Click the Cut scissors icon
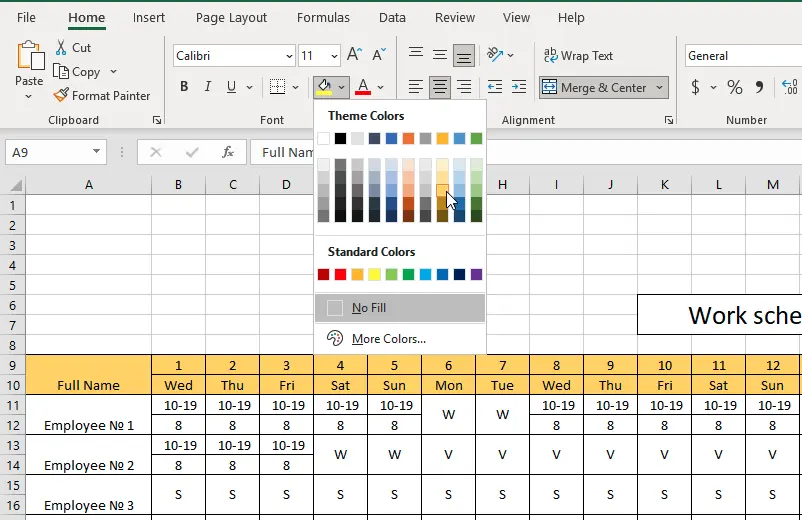The height and width of the screenshot is (520, 802). pyautogui.click(x=60, y=48)
